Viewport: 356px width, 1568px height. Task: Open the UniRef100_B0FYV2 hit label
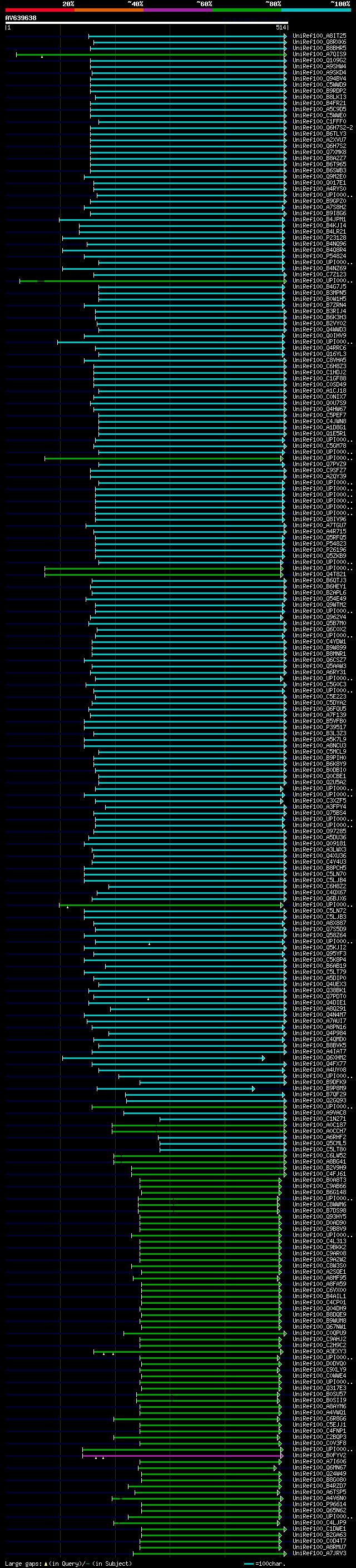point(319,1455)
